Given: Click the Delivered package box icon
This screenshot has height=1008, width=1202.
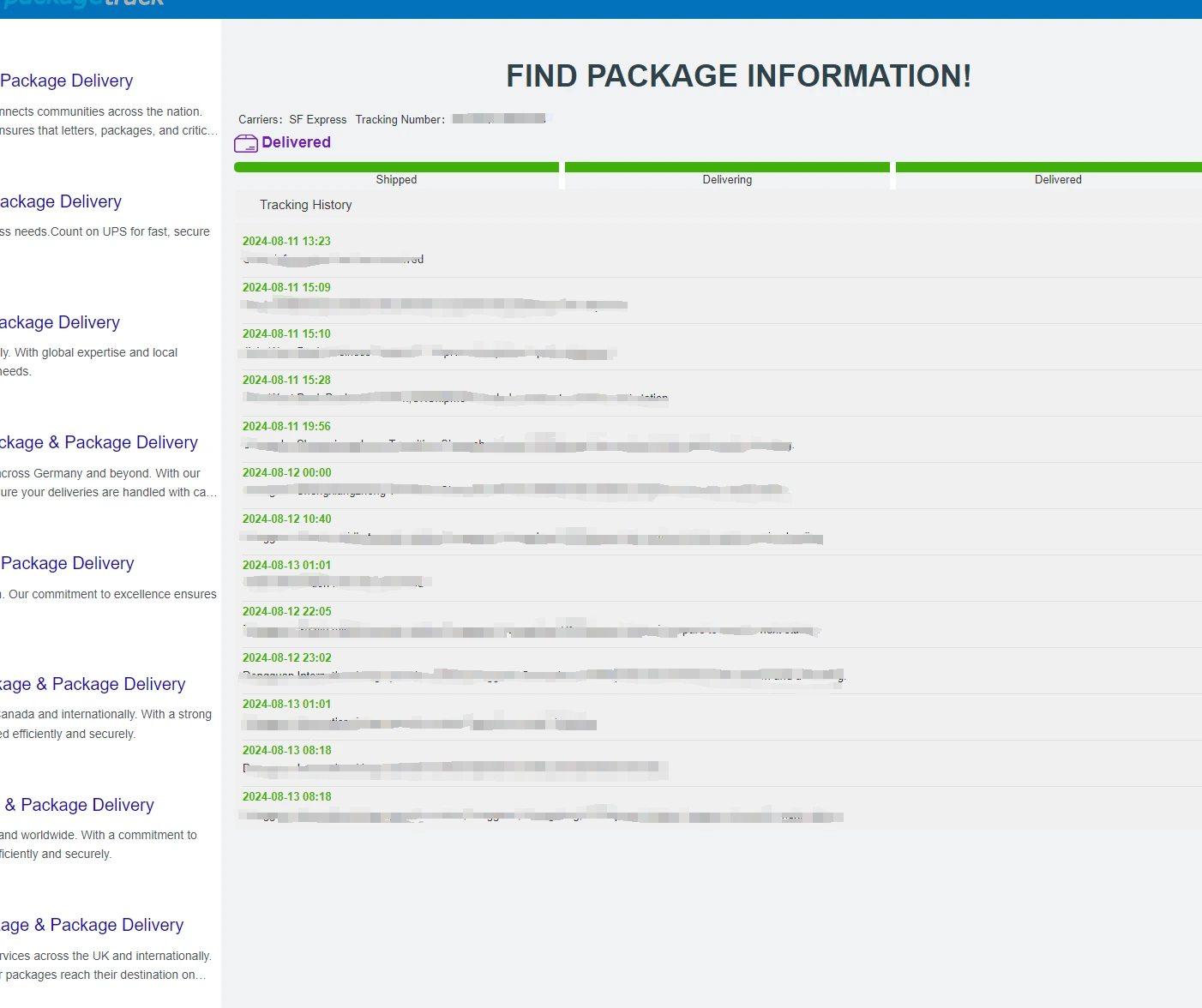Looking at the screenshot, I should coord(245,143).
